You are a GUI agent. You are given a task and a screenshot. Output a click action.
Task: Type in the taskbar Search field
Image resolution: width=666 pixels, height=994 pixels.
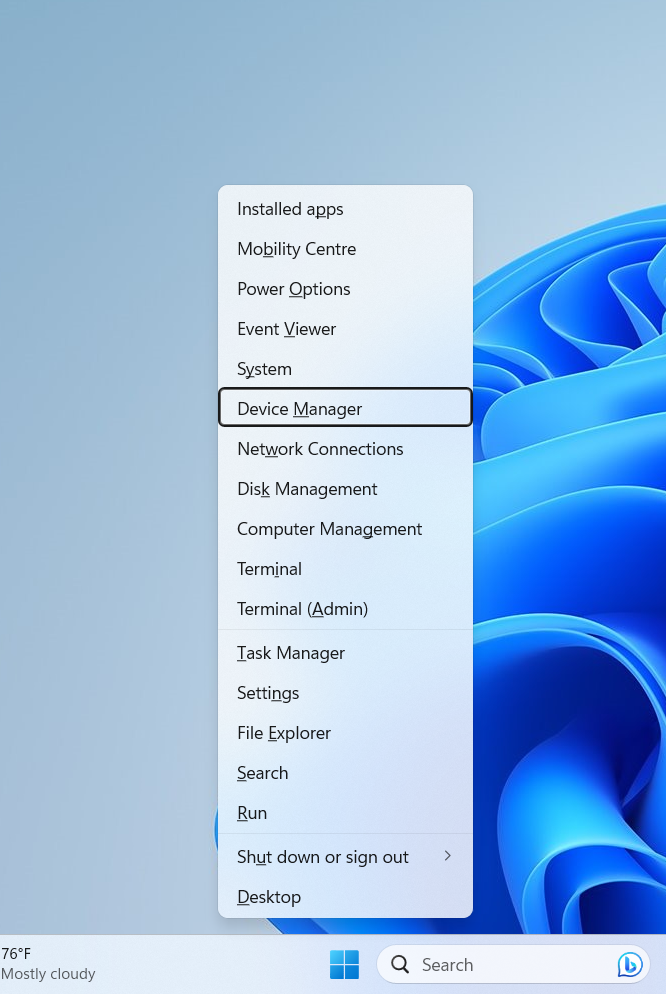500,965
